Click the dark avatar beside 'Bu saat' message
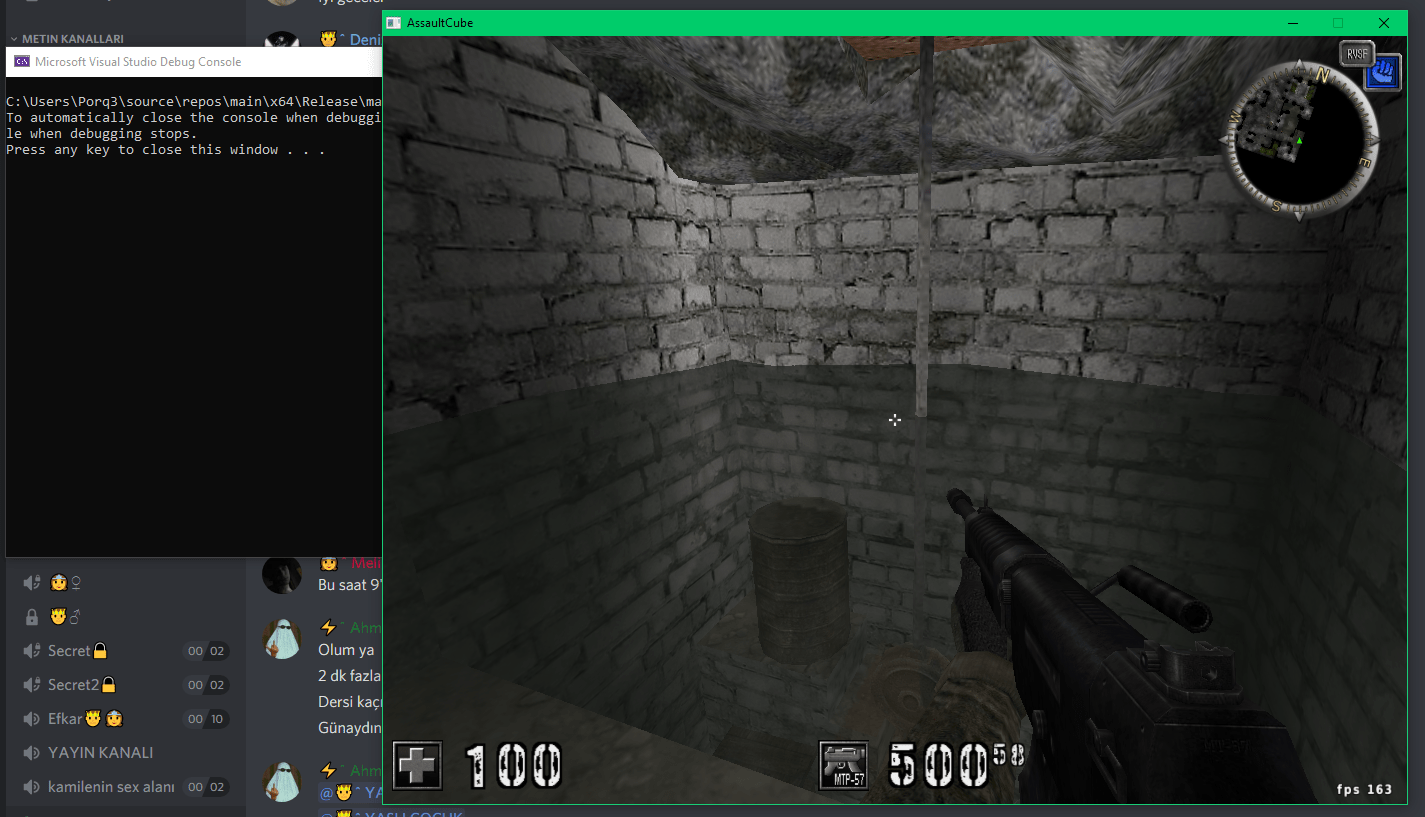1425x817 pixels. click(282, 574)
